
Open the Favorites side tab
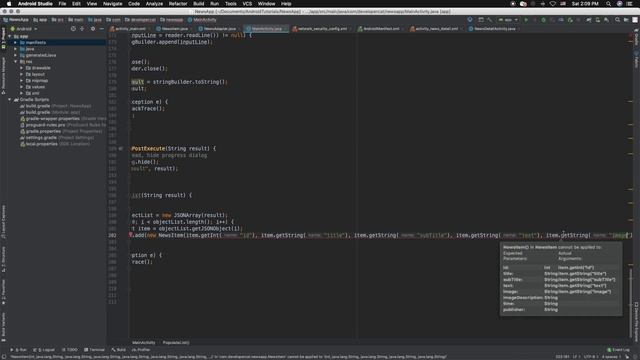(3, 292)
